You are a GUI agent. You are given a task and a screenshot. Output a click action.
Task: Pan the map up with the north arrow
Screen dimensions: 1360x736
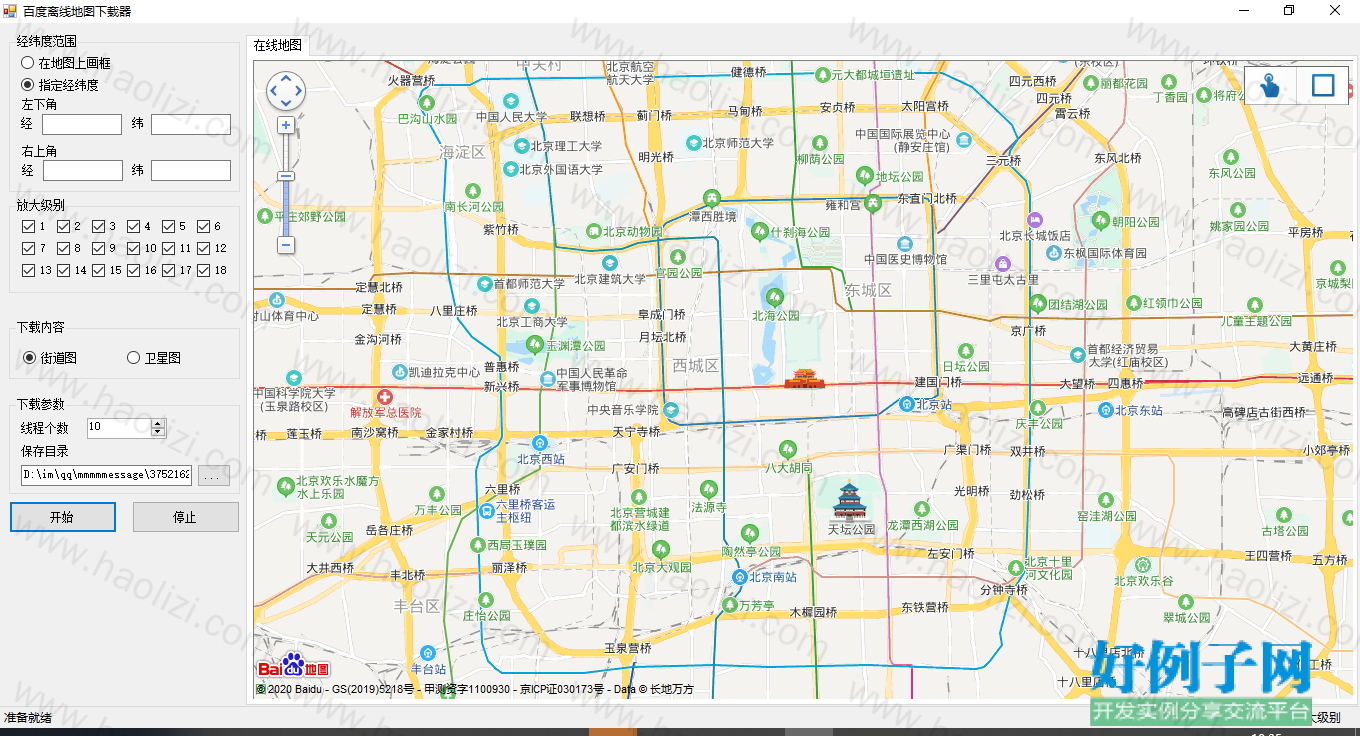tap(286, 78)
